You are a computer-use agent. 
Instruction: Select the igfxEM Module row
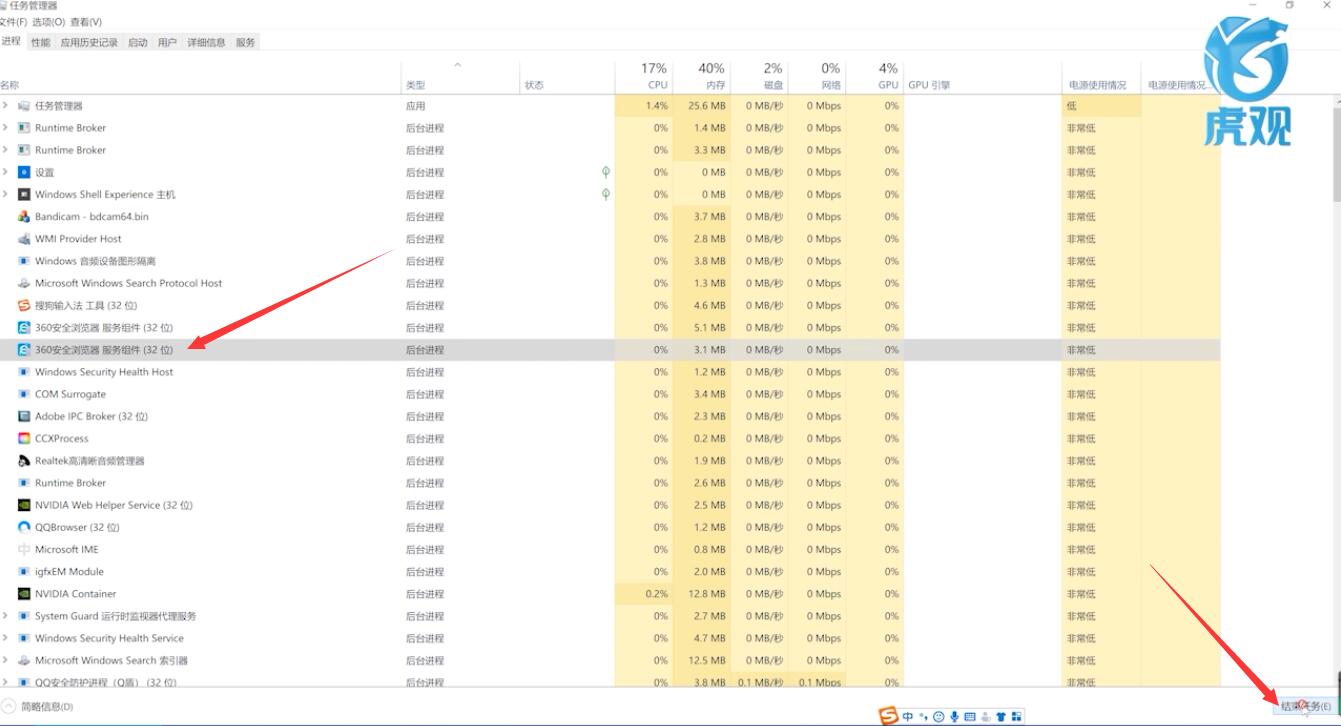[610, 572]
